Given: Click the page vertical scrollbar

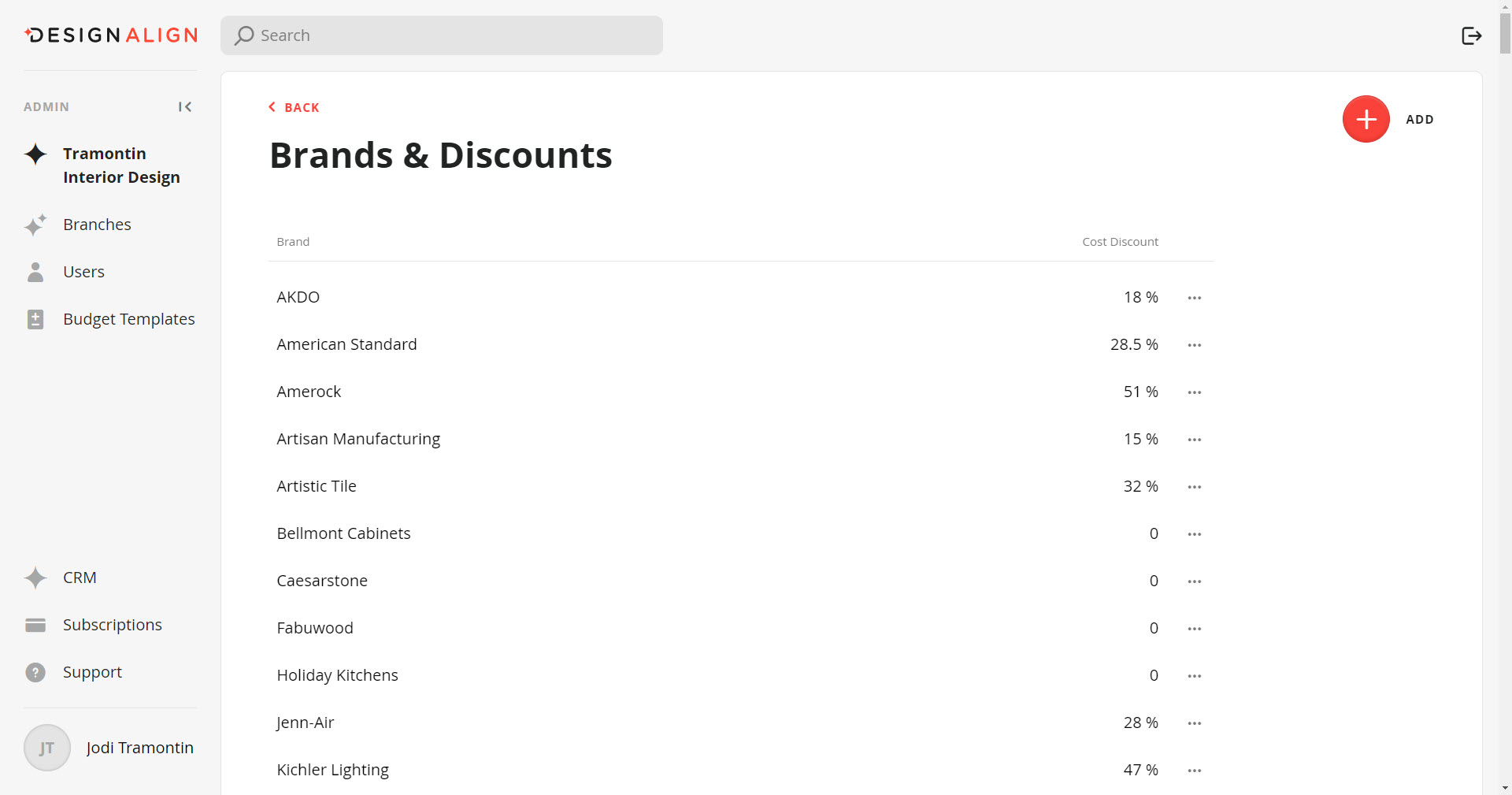Looking at the screenshot, I should (1504, 32).
